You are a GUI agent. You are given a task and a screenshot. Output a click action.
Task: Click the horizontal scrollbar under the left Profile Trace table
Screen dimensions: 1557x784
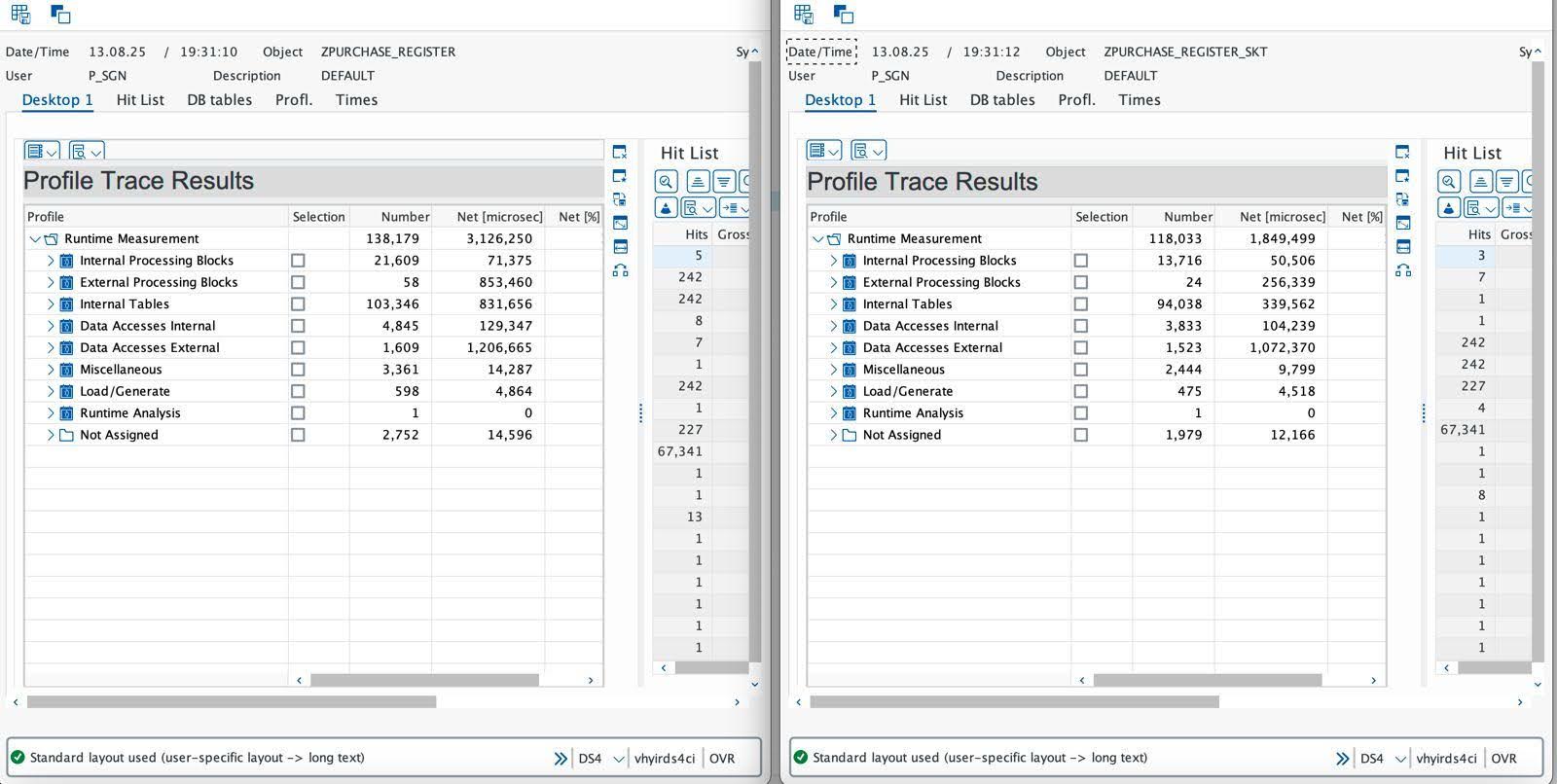[x=424, y=680]
